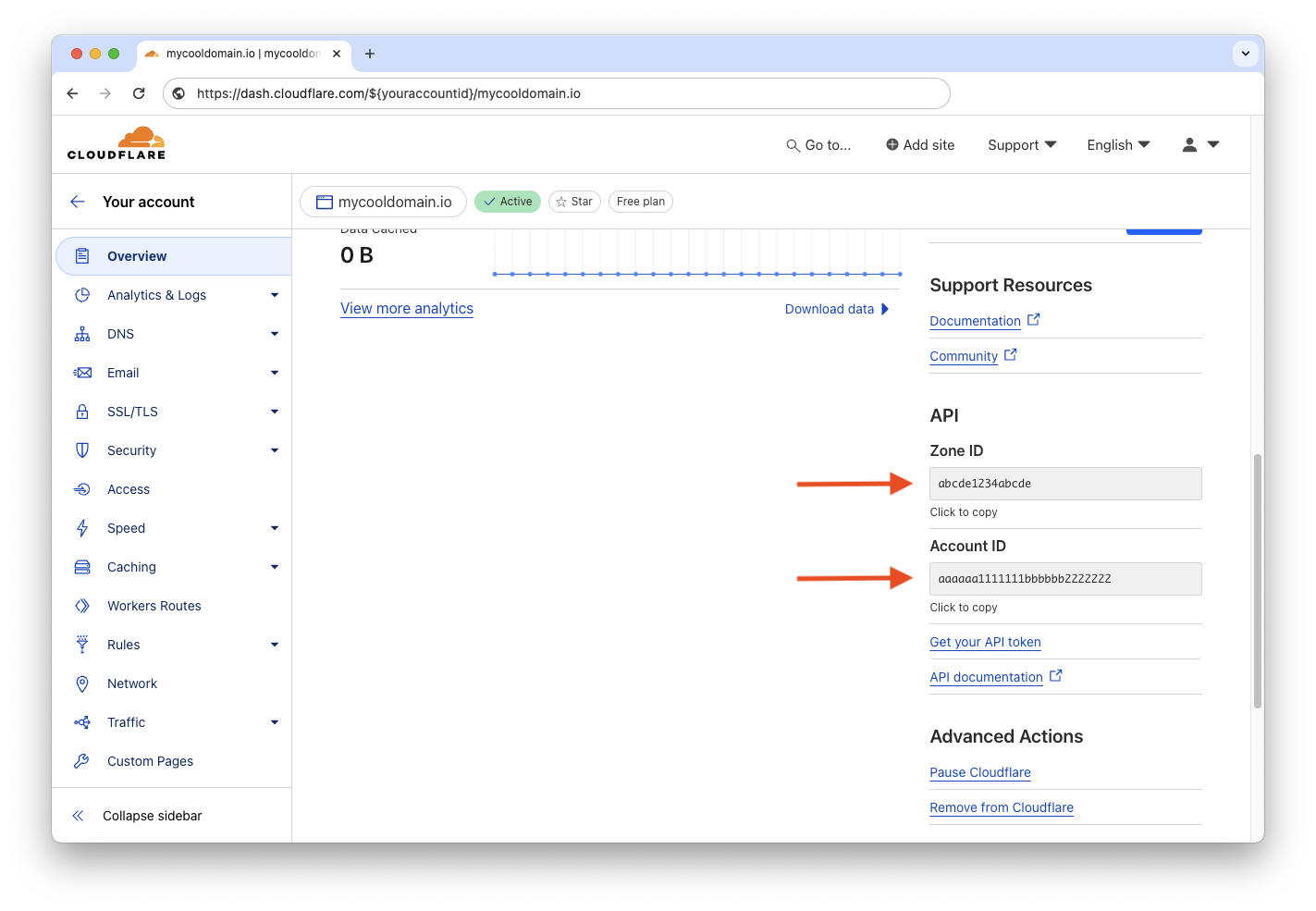This screenshot has height=911, width=1316.
Task: Open the browser tab list chevron
Action: 1245,54
